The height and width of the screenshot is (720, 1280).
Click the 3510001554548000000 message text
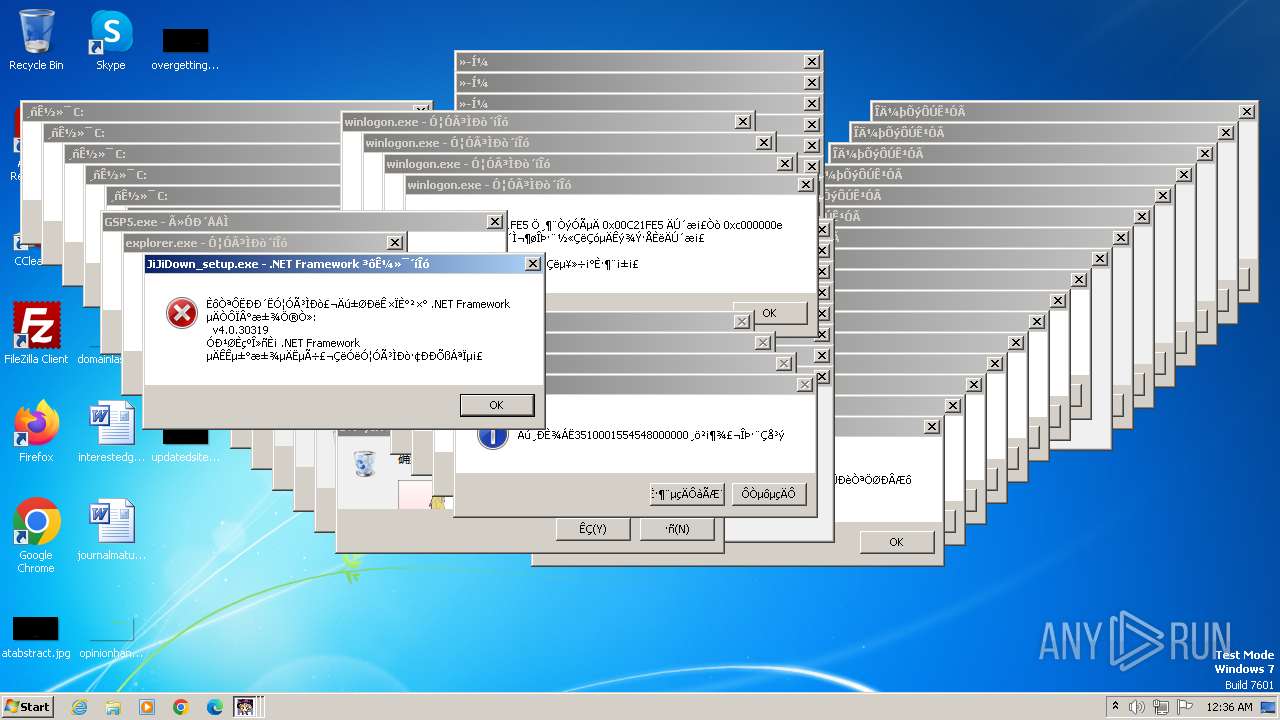(x=651, y=435)
